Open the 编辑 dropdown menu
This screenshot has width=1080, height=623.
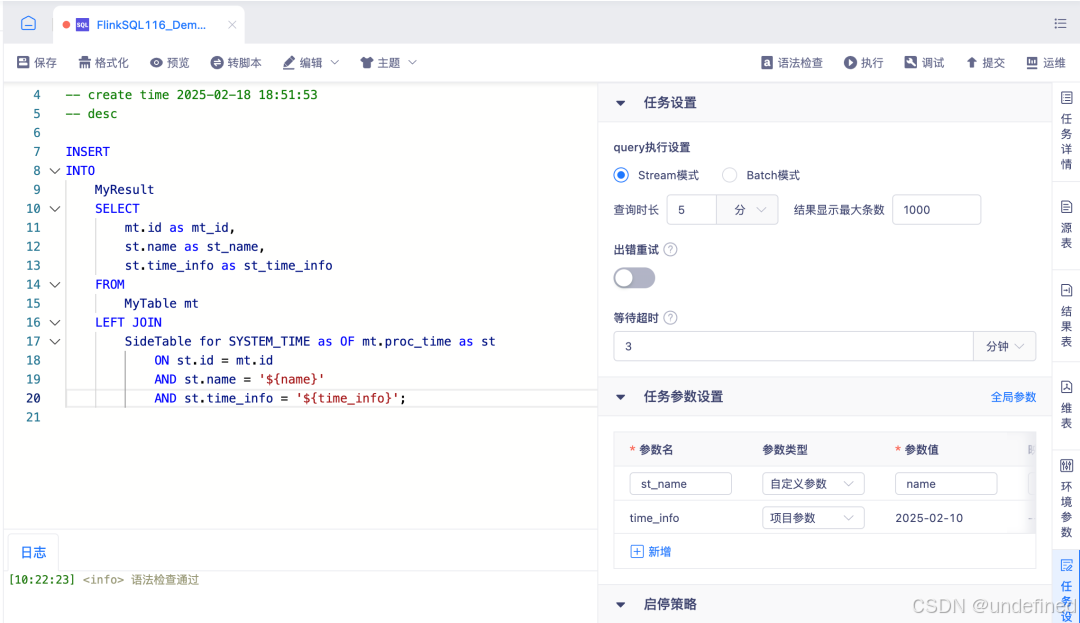click(x=311, y=63)
